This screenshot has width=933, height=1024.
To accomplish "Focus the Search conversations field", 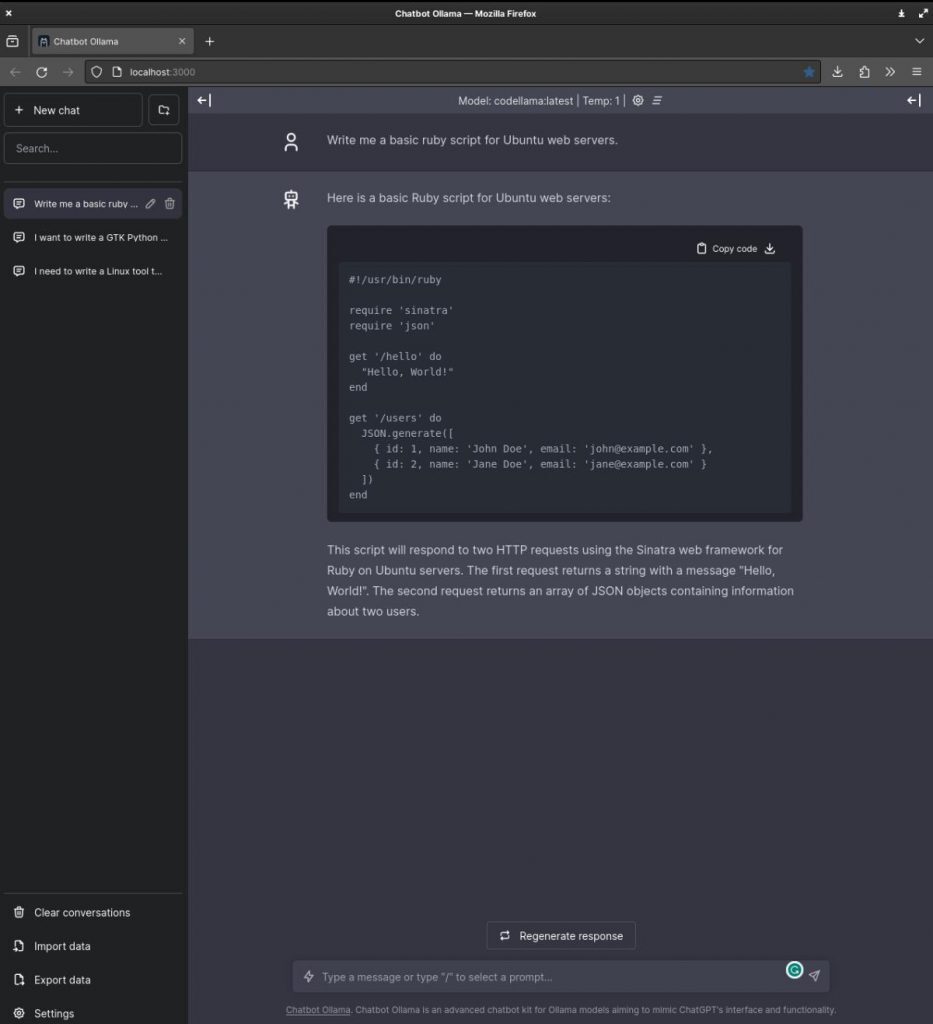I will [93, 148].
